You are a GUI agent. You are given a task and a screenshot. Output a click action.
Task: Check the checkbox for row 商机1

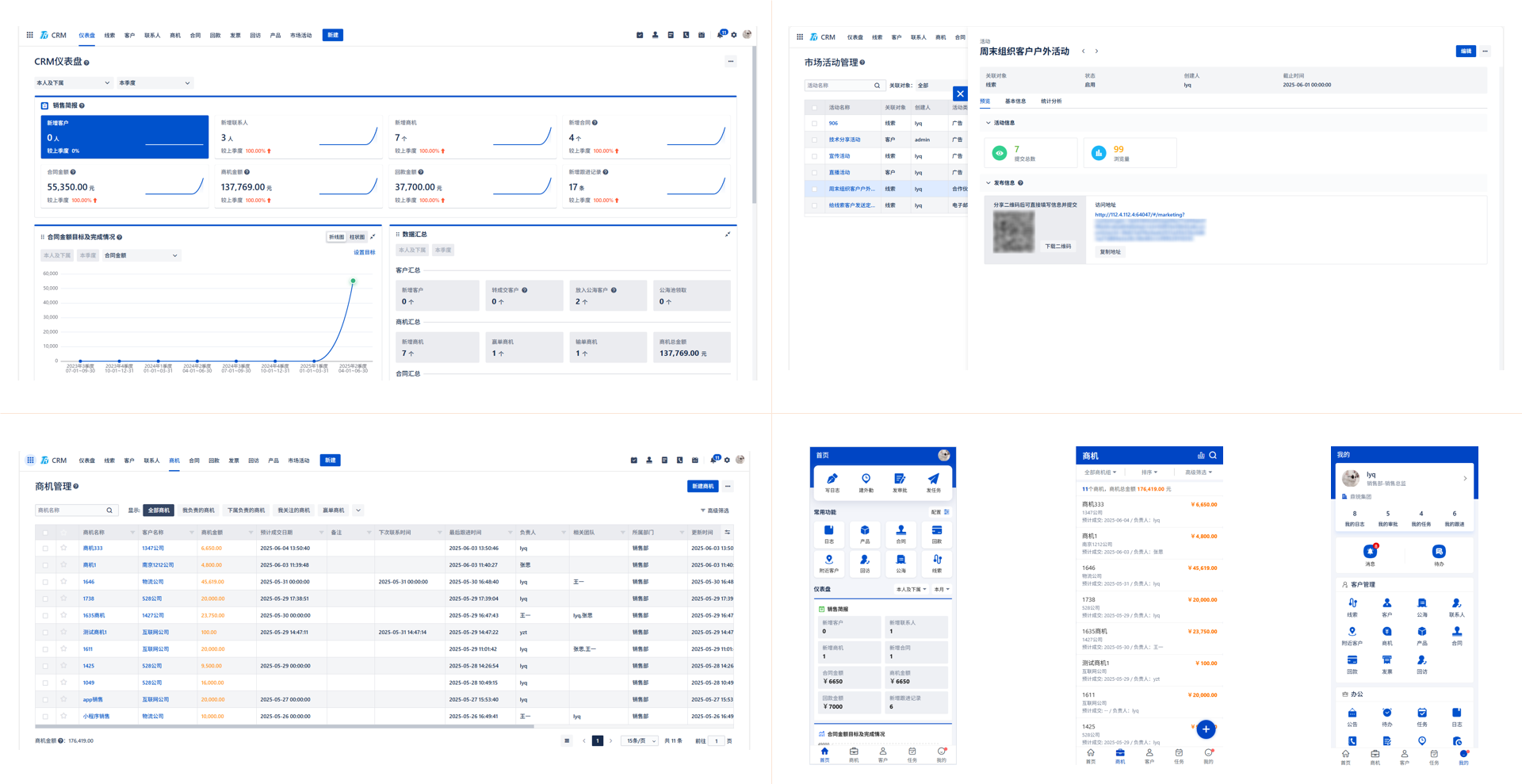point(45,565)
